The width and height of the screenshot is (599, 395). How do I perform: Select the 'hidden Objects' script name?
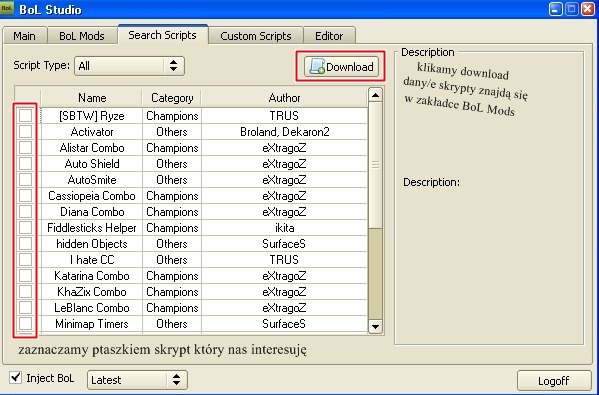click(x=92, y=244)
